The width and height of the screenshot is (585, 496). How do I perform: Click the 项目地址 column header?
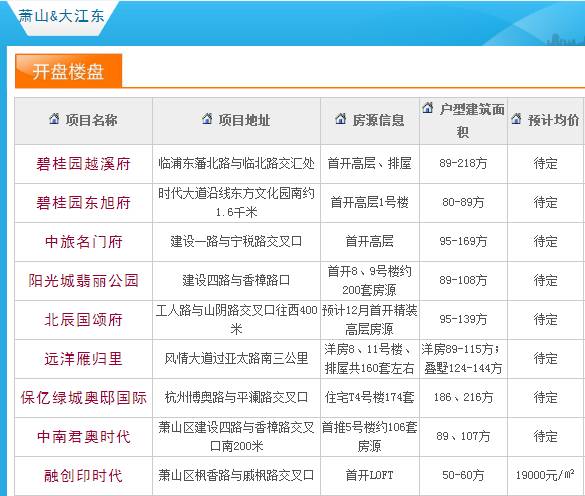click(236, 121)
